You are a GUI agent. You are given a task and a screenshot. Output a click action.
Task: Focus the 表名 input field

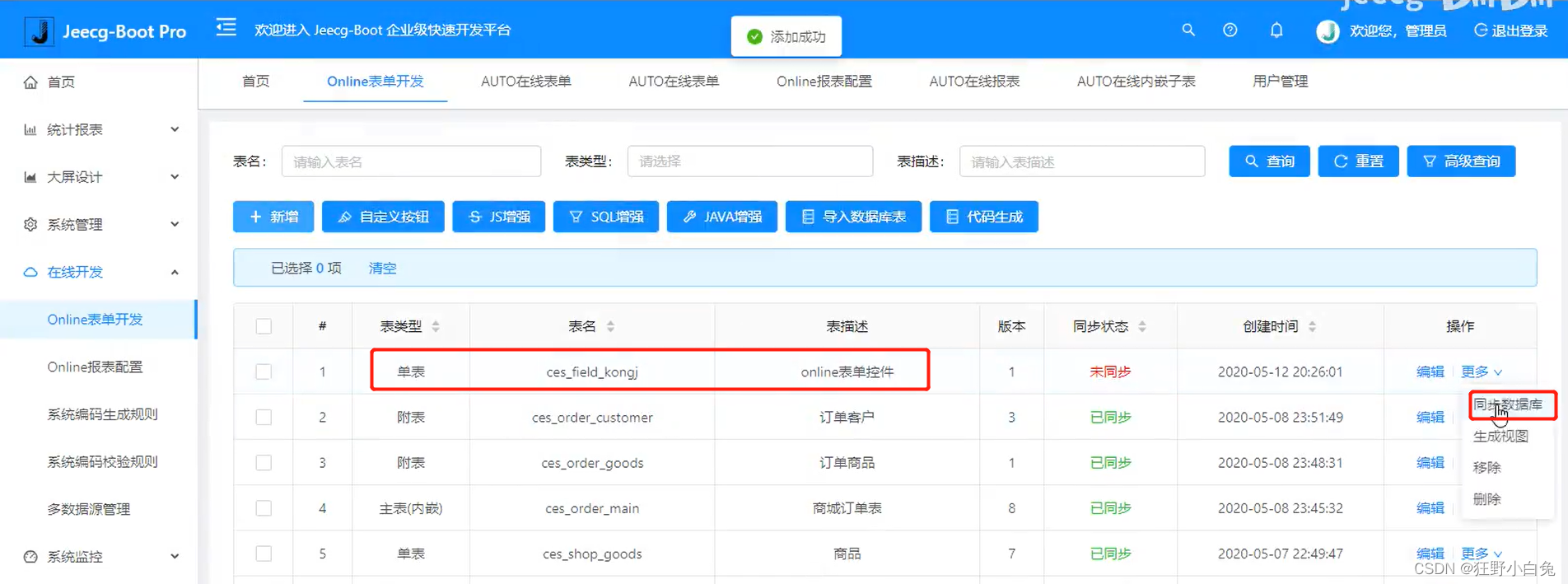tap(411, 161)
